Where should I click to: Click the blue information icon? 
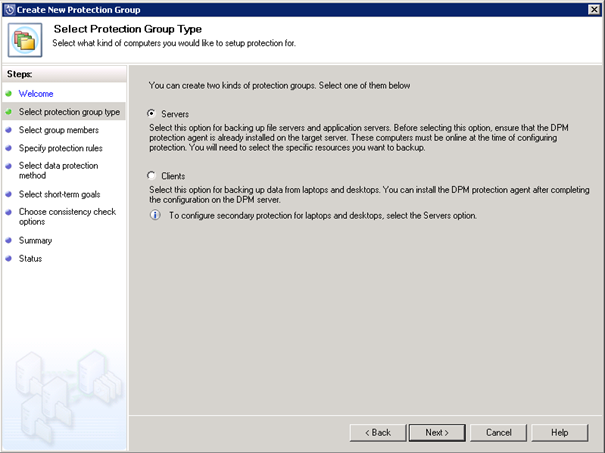point(155,215)
